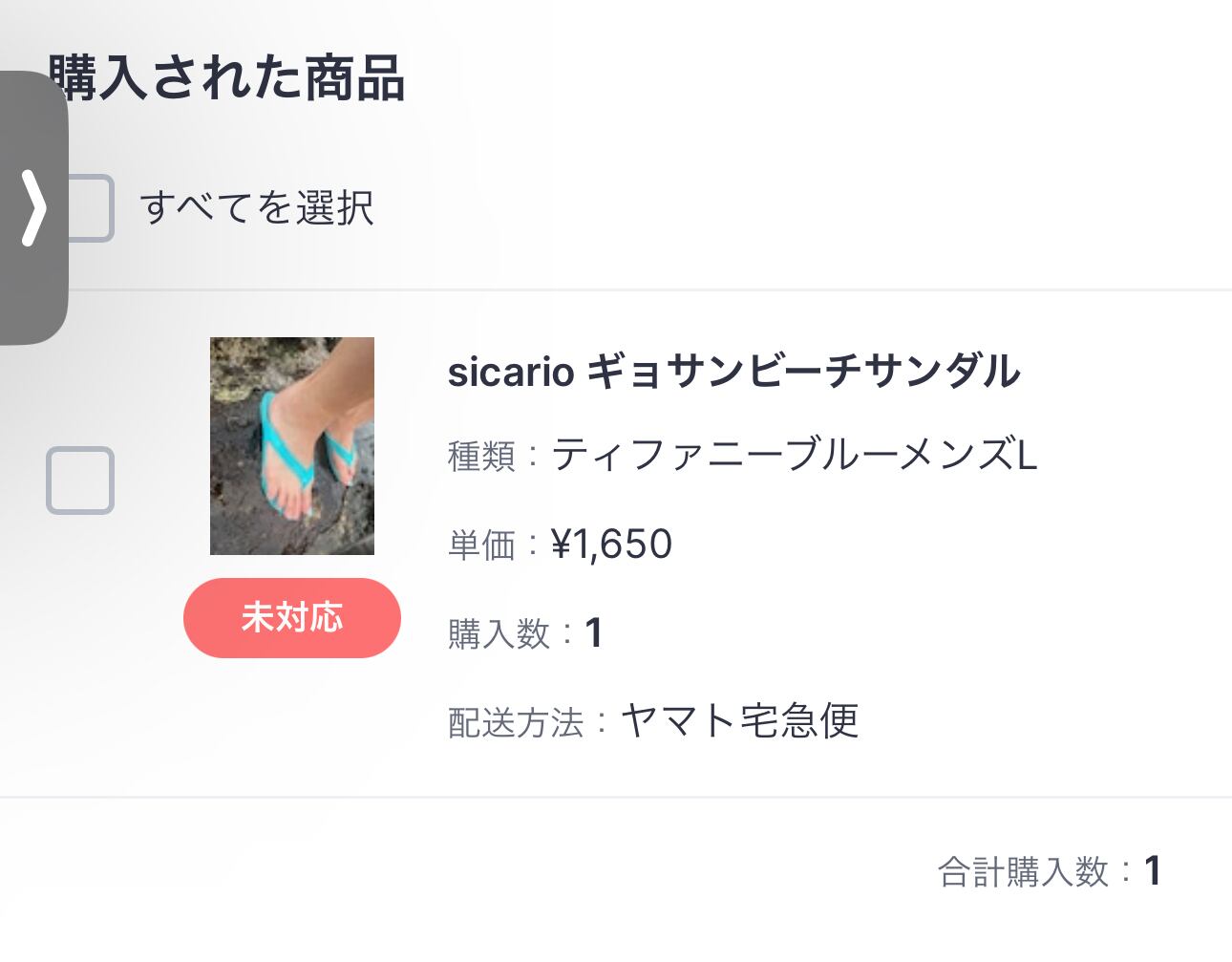This screenshot has width=1232, height=962.
Task: Click the ¥1,650 unit price
Action: pyautogui.click(x=612, y=545)
